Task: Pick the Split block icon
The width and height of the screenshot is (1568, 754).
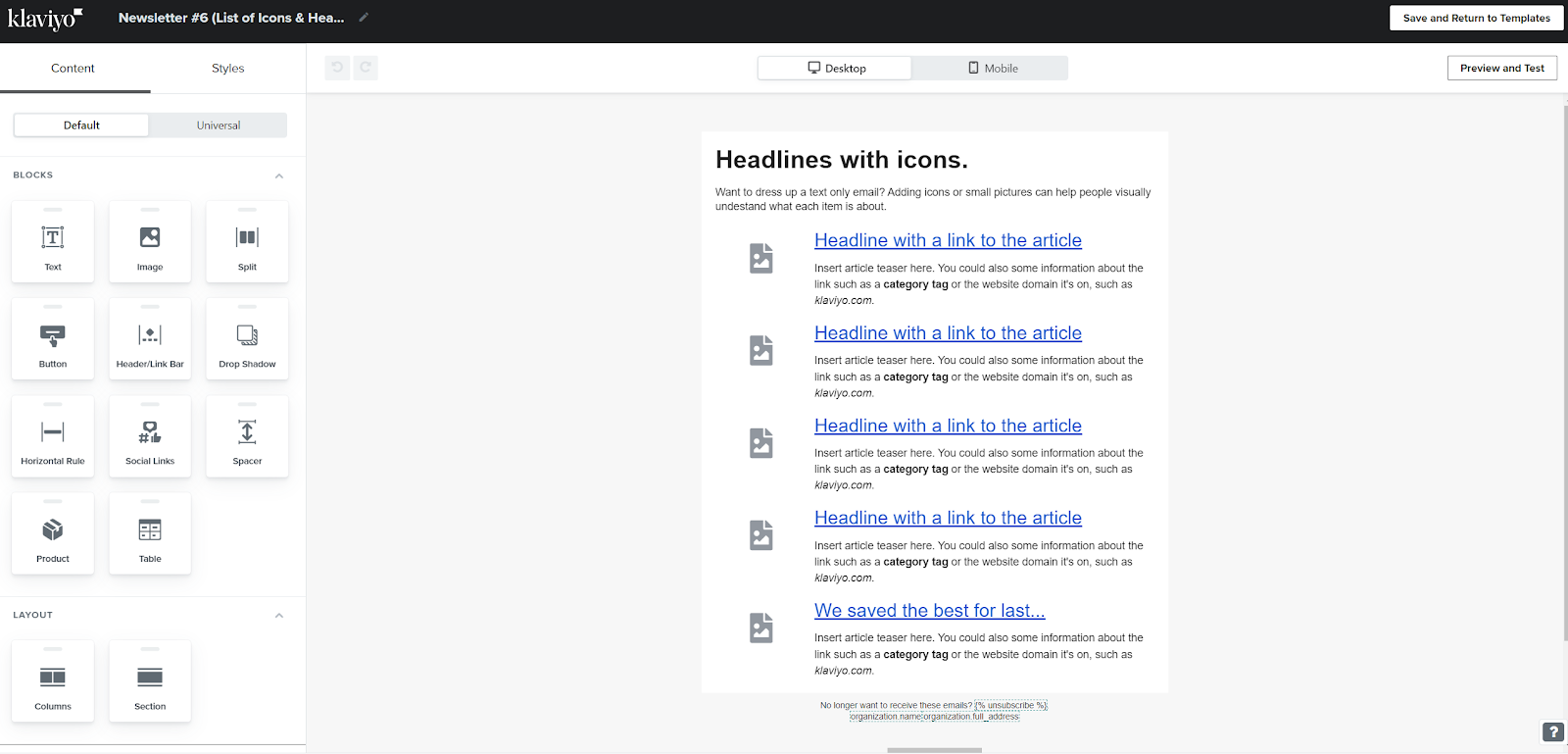Action: pos(247,238)
